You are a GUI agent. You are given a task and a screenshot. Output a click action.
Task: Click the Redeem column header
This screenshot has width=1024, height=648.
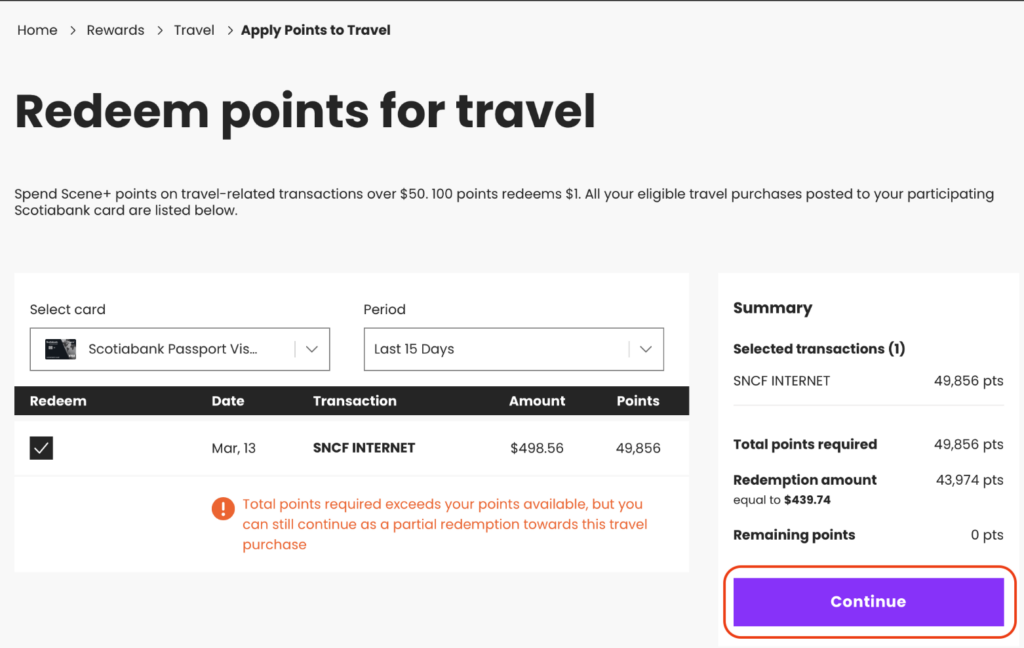coord(58,401)
